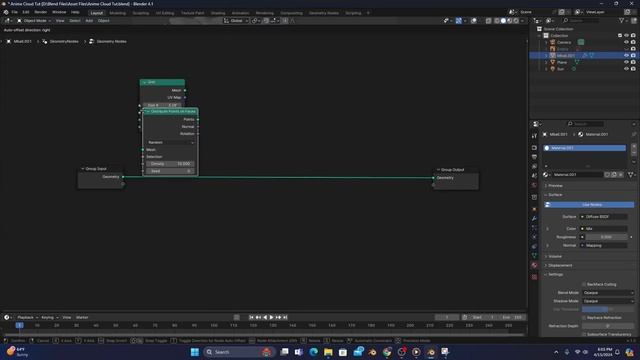Enable the Backface Culling checkbox
Screen dimensions: 640x360
pyautogui.click(x=584, y=284)
